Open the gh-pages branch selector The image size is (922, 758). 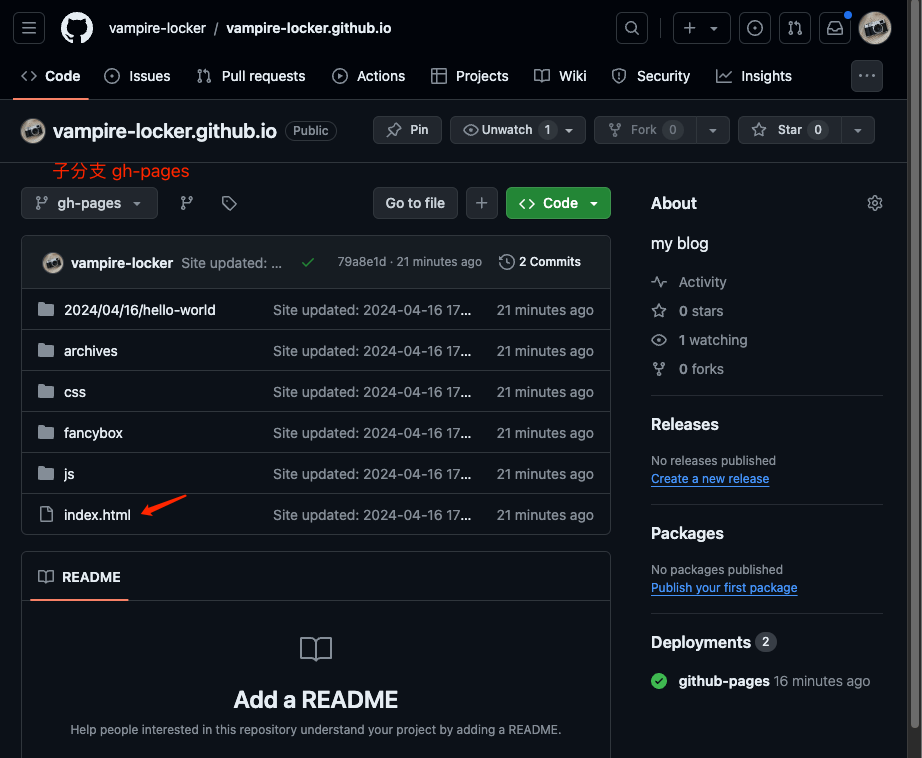point(89,203)
